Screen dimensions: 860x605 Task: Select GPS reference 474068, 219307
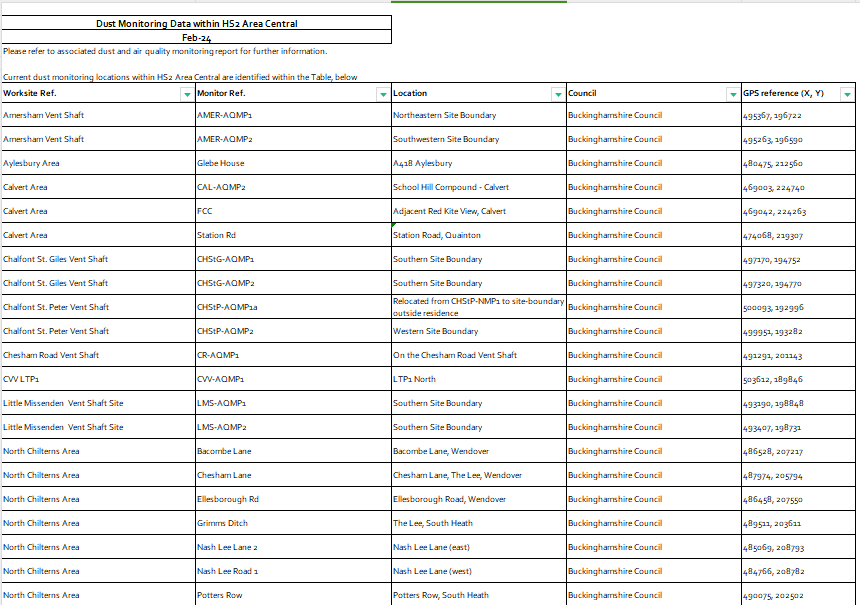pos(773,235)
